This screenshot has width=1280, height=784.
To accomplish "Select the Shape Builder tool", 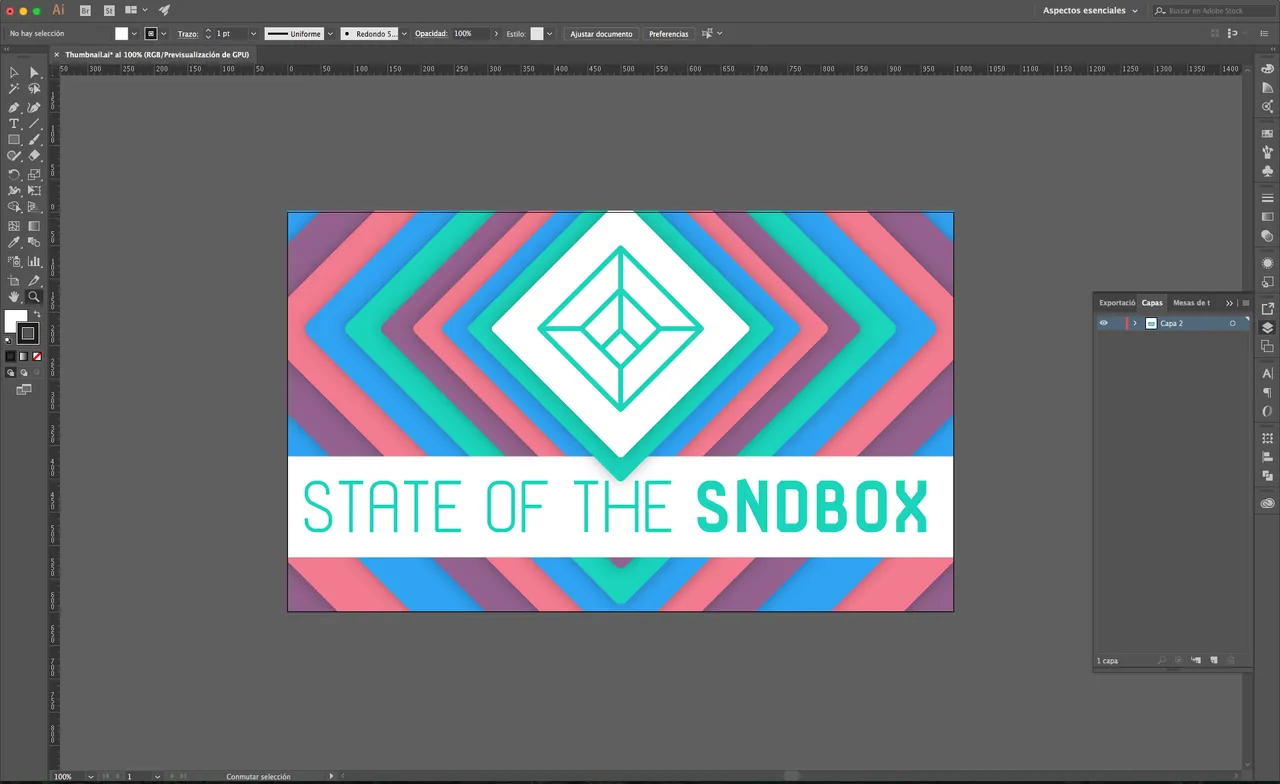I will point(14,207).
